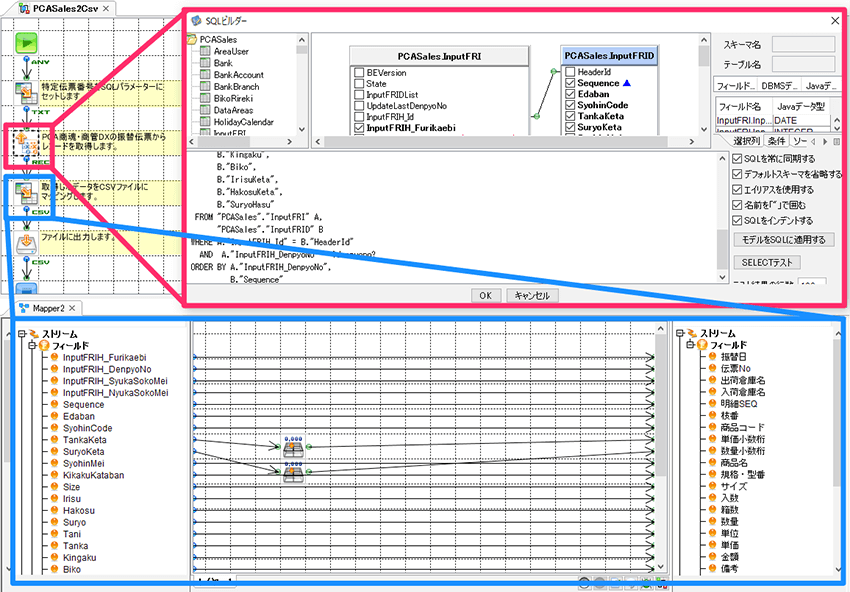This screenshot has height=592, width=850.
Task: Collapse the right ストリーム node in Mapper
Action: click(x=680, y=333)
